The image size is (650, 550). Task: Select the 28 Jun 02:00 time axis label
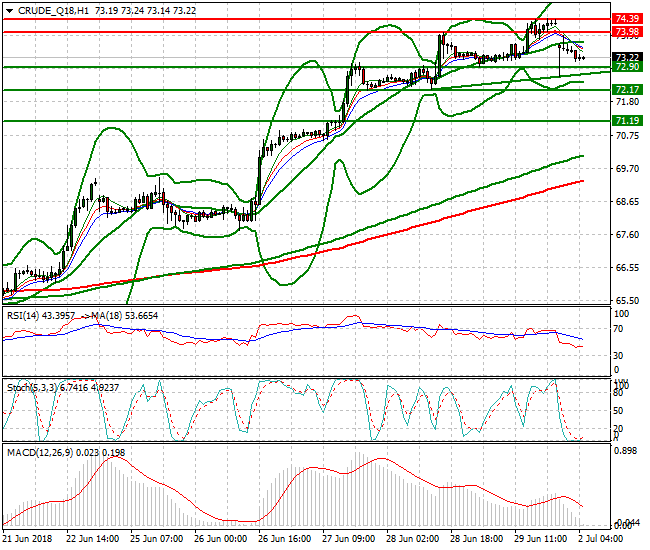pyautogui.click(x=412, y=539)
